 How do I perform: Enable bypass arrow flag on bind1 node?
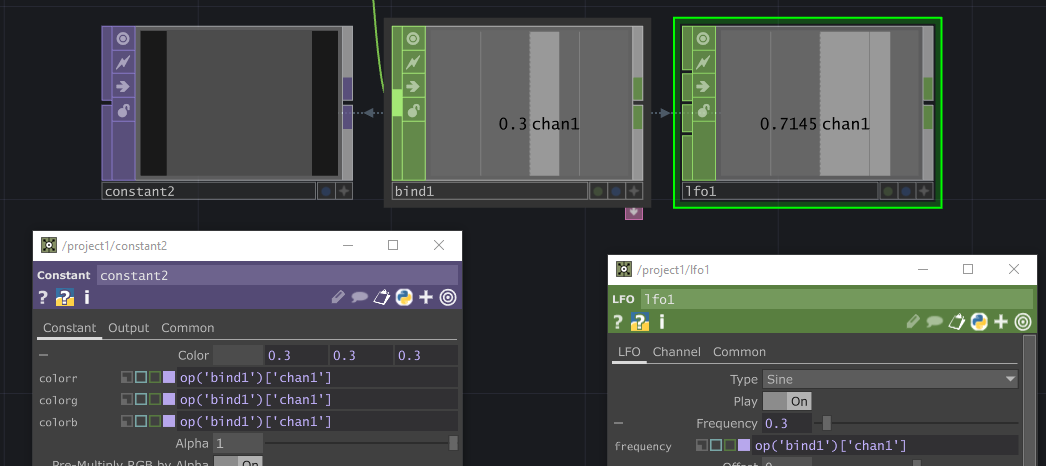pos(414,86)
